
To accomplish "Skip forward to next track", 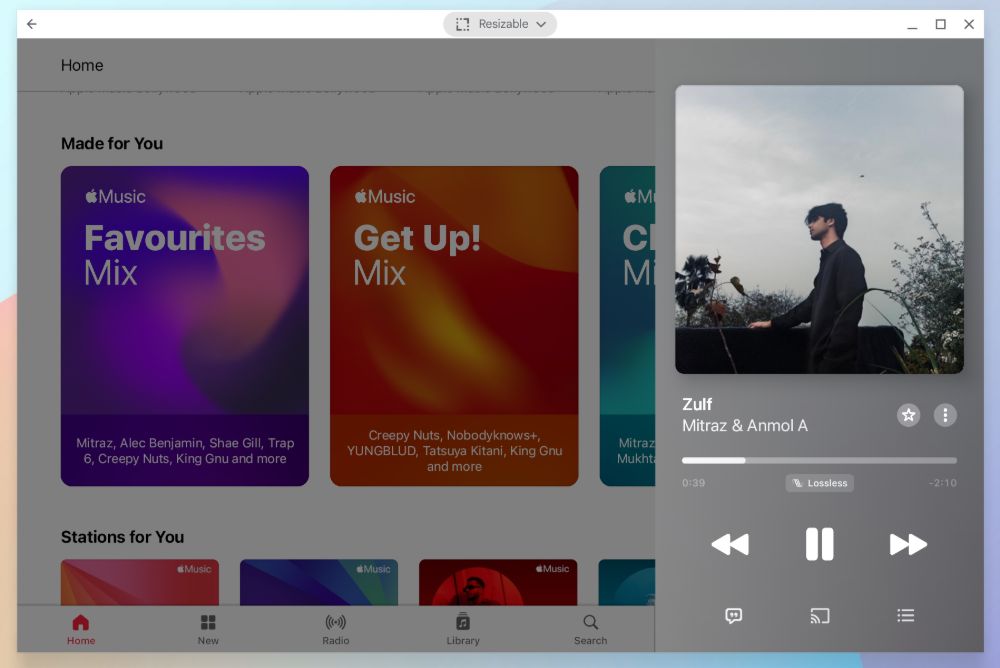I will click(908, 544).
